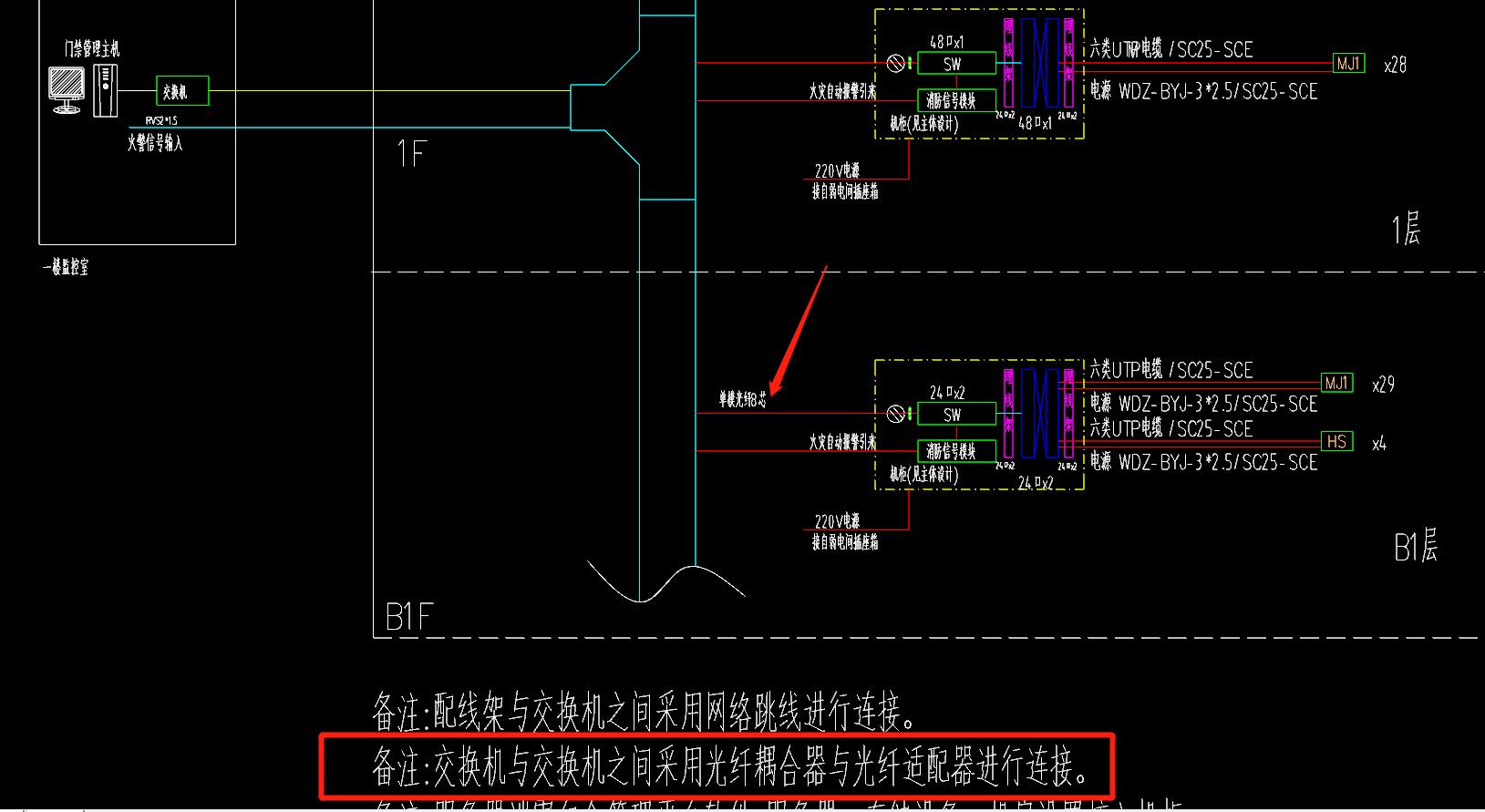Click the MJ1 device box labeled x28
This screenshot has height=812, width=1485.
coord(1348,63)
